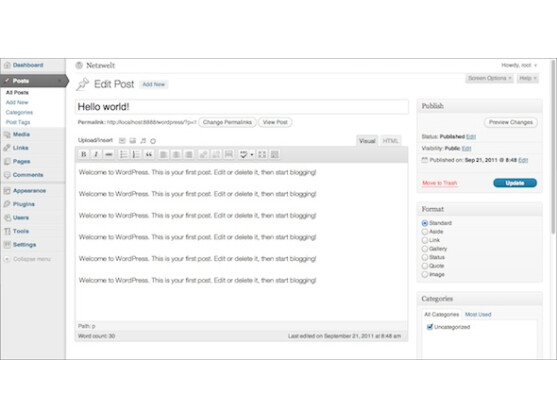Switch to the Most Used categories tab
Screen dimensions: 557x418
point(478,315)
